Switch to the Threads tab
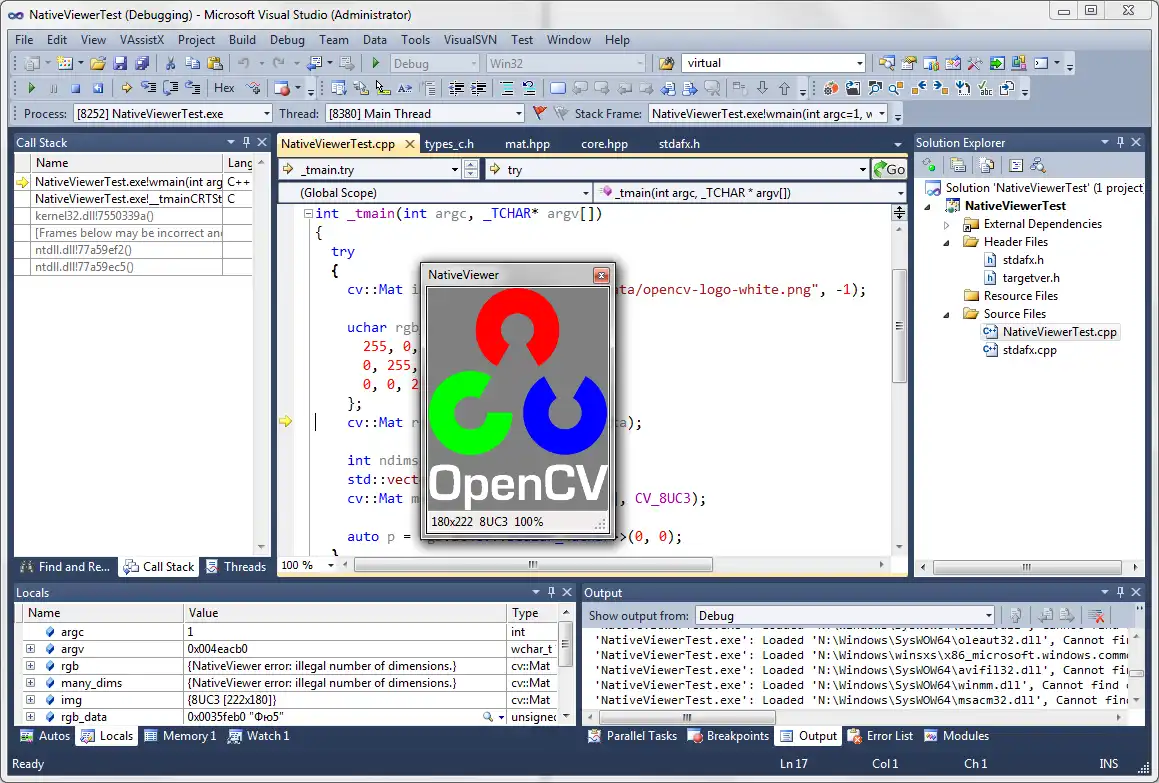 click(237, 566)
